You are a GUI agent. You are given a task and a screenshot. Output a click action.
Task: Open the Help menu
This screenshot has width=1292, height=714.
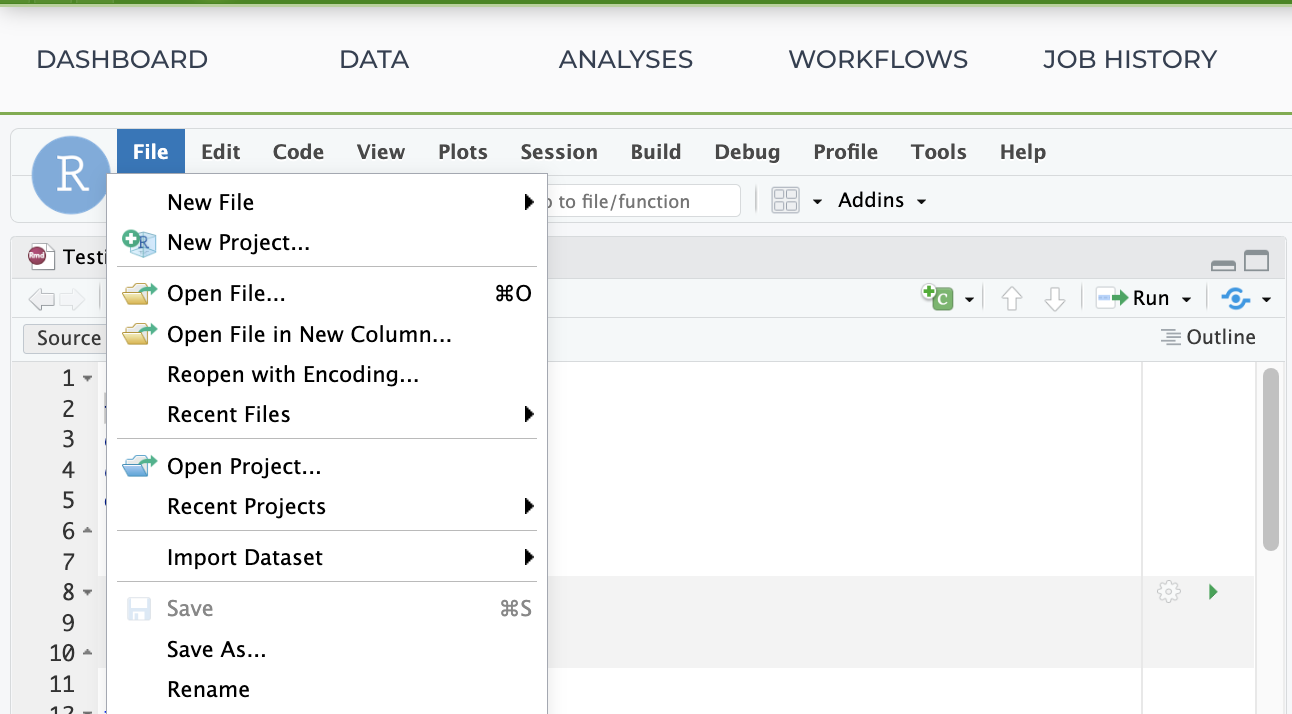pyautogui.click(x=1023, y=152)
